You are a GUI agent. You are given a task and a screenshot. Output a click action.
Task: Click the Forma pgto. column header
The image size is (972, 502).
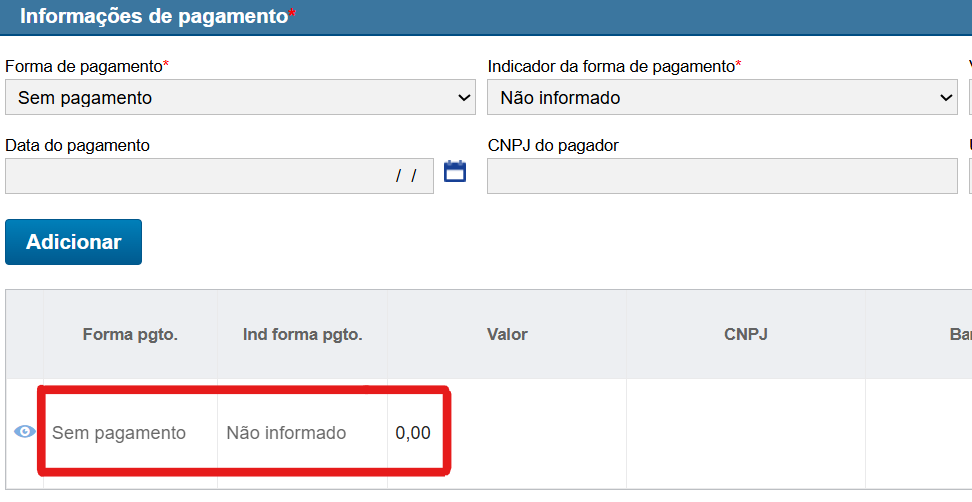(x=130, y=334)
